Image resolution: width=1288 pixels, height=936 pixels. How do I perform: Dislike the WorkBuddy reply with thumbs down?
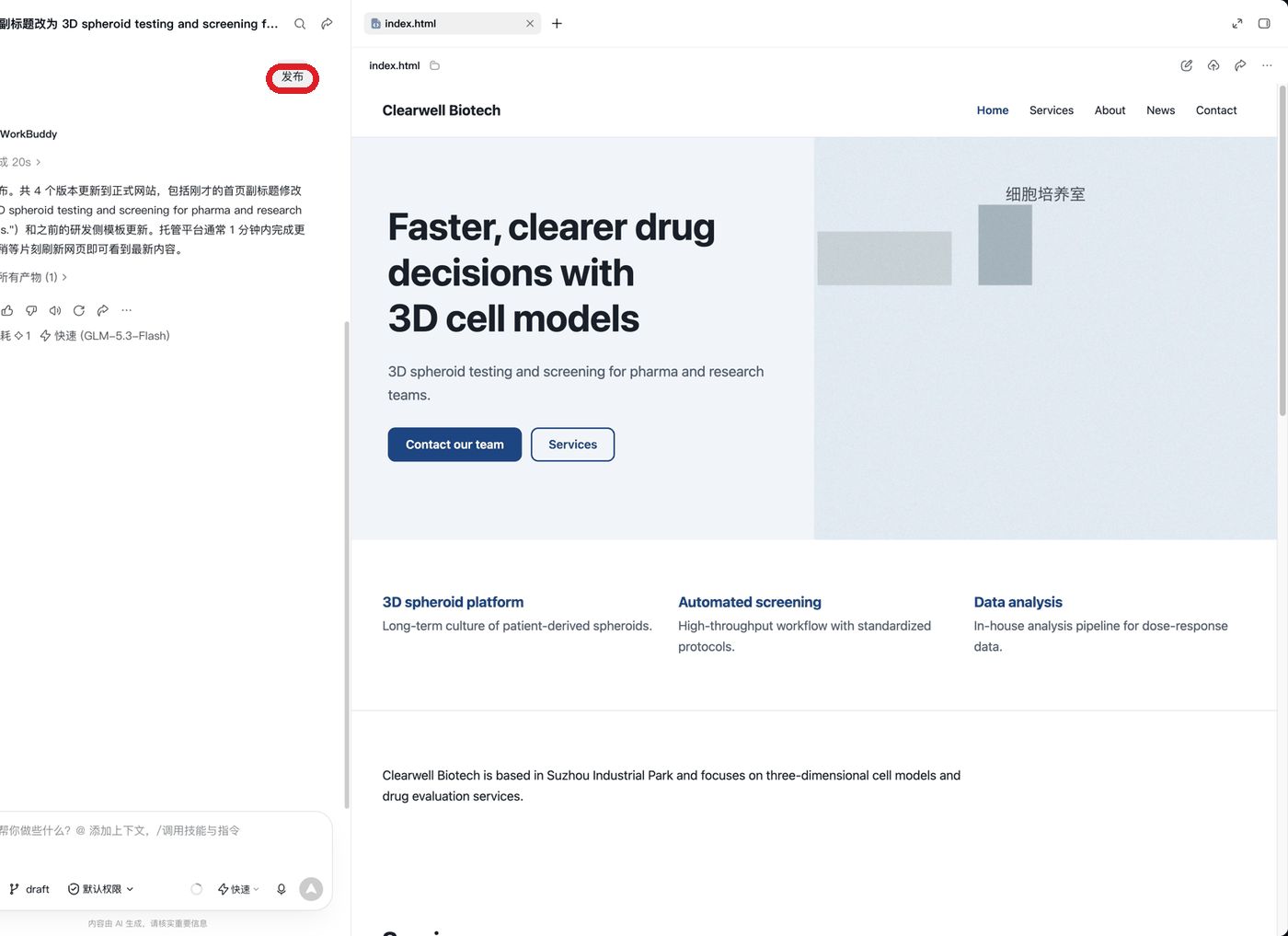point(31,310)
